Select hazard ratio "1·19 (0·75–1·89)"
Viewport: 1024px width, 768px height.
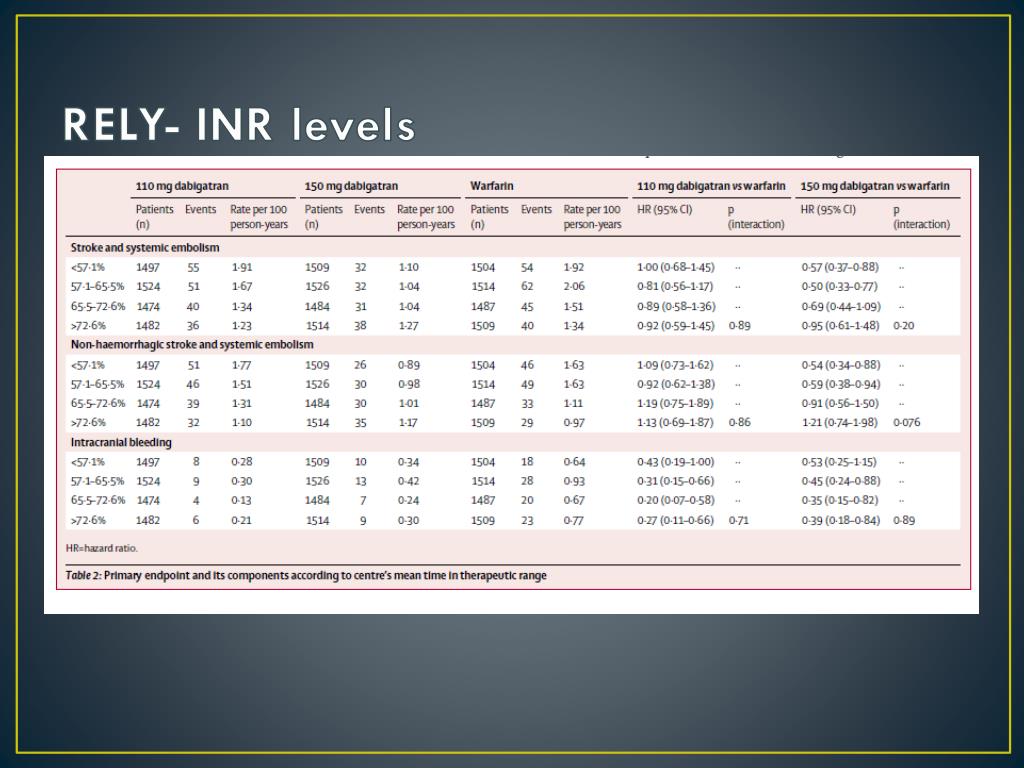(x=675, y=404)
